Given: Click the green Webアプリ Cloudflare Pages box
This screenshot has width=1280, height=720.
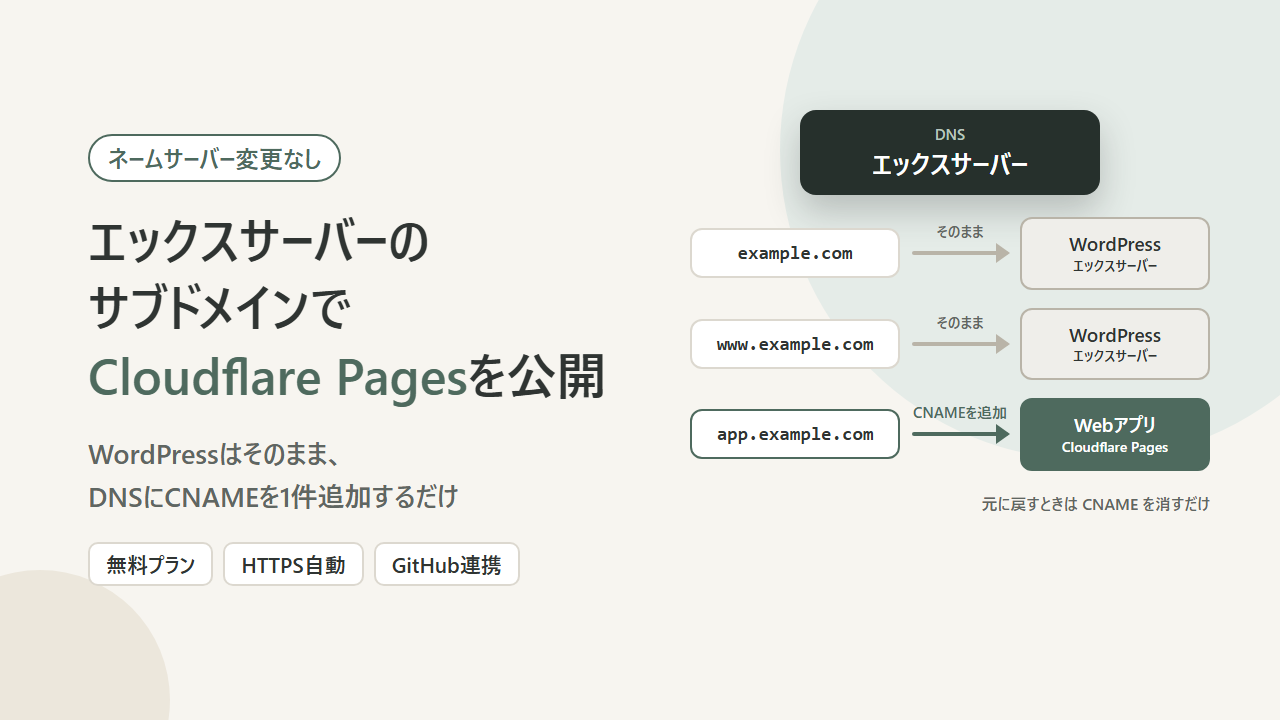Looking at the screenshot, I should 1115,434.
